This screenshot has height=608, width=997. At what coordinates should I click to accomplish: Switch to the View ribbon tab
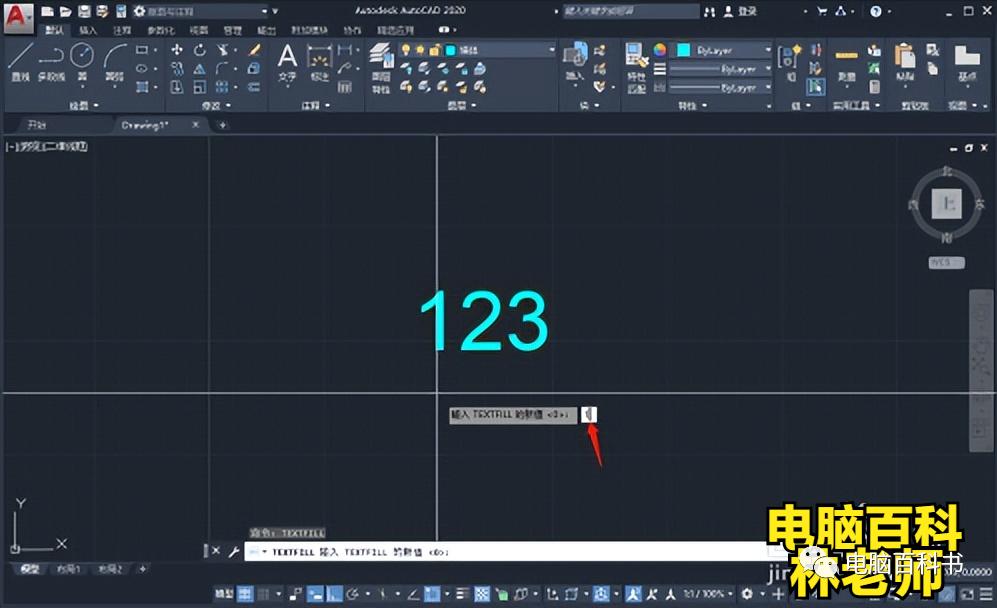(x=199, y=30)
